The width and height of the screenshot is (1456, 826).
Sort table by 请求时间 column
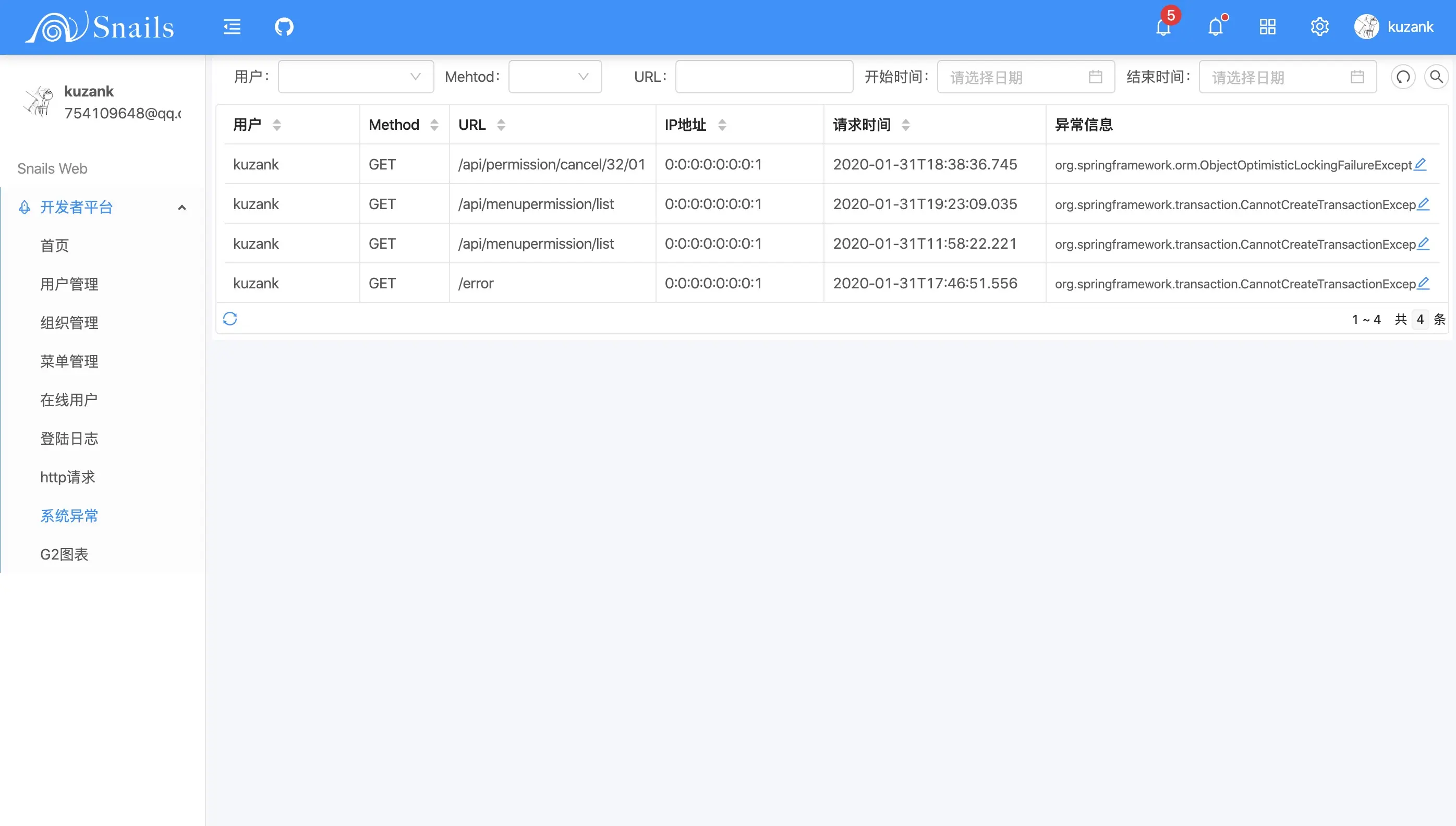pyautogui.click(x=905, y=124)
